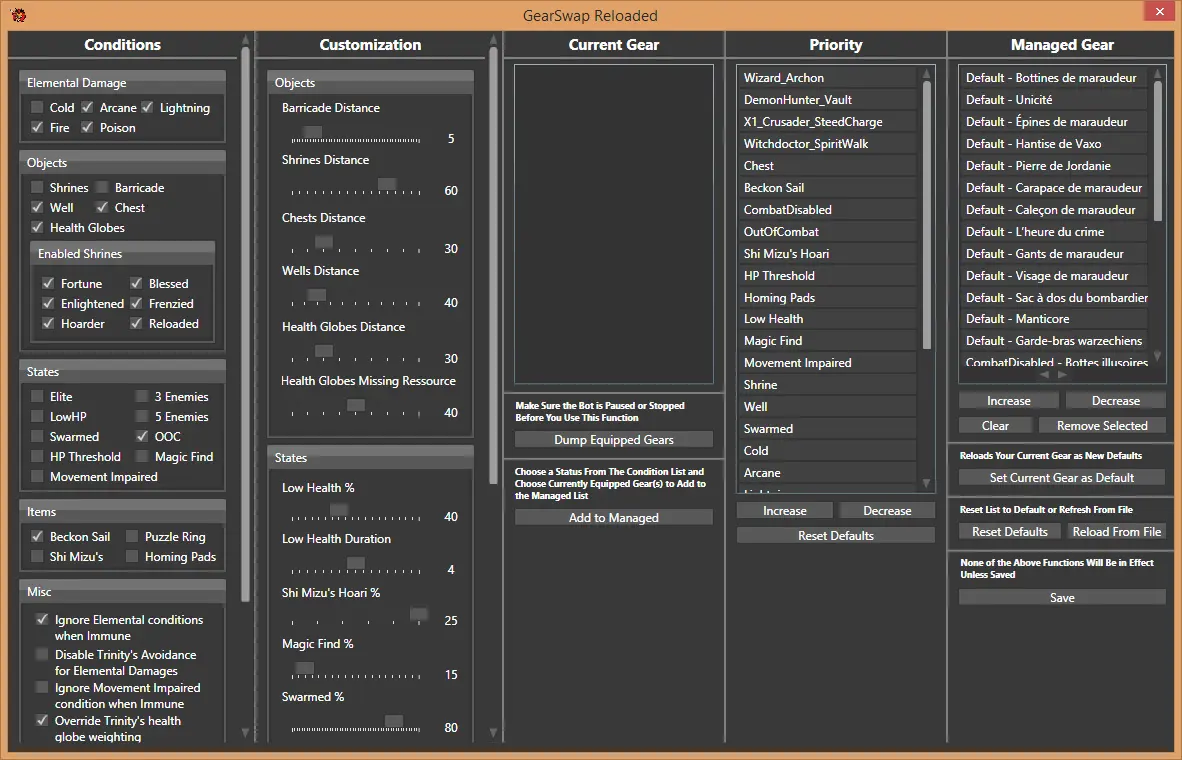Viewport: 1182px width, 760px height.
Task: Uncheck the OOC state checkbox
Action: (142, 437)
